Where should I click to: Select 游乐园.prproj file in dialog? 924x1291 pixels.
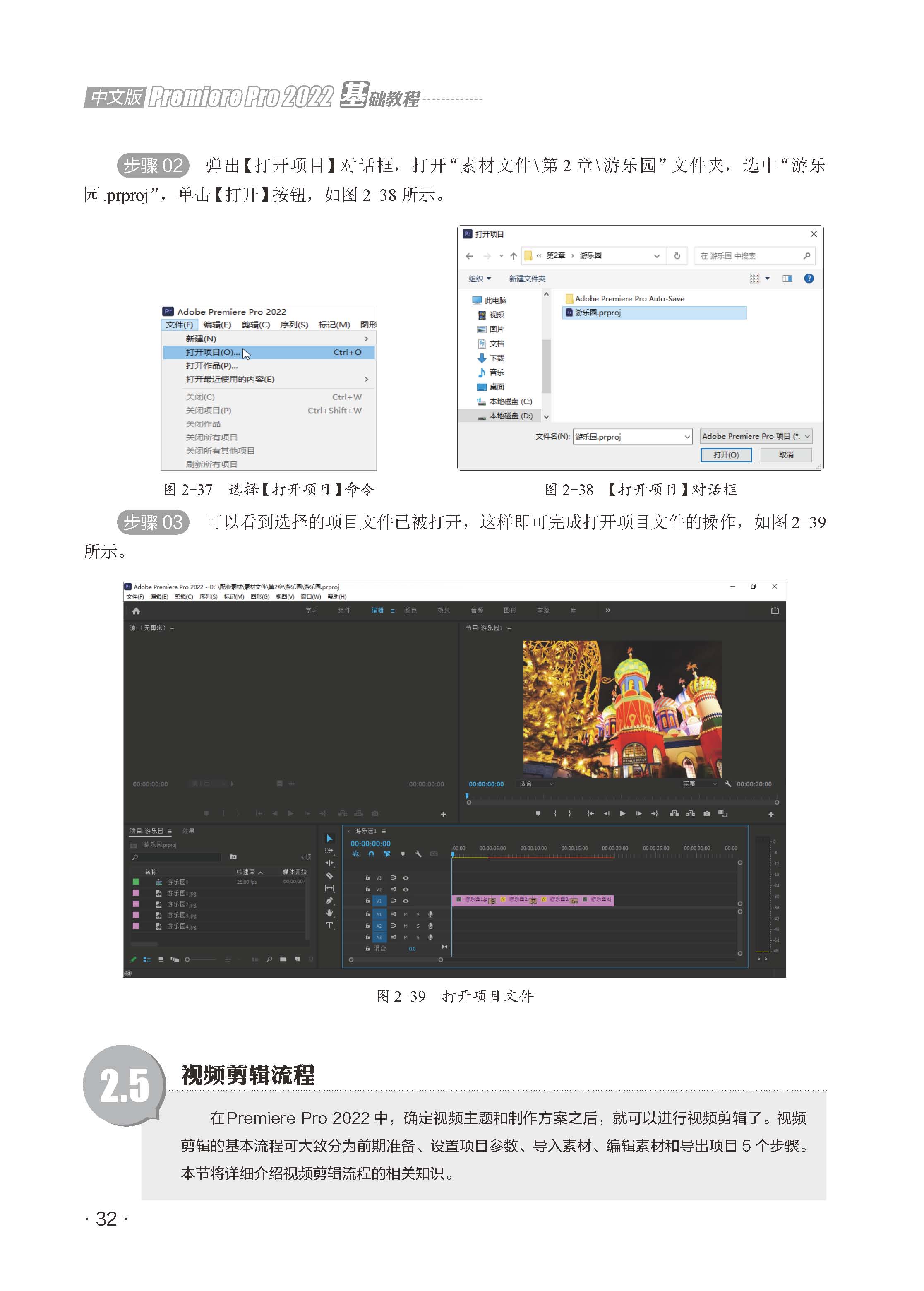(654, 313)
